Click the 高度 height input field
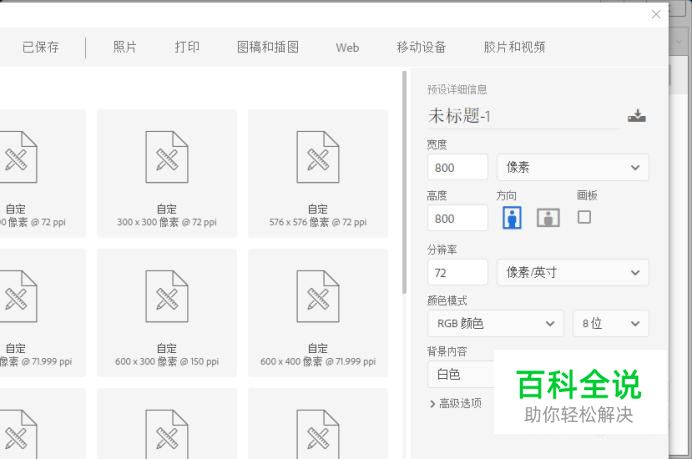692x459 pixels. coord(458,218)
